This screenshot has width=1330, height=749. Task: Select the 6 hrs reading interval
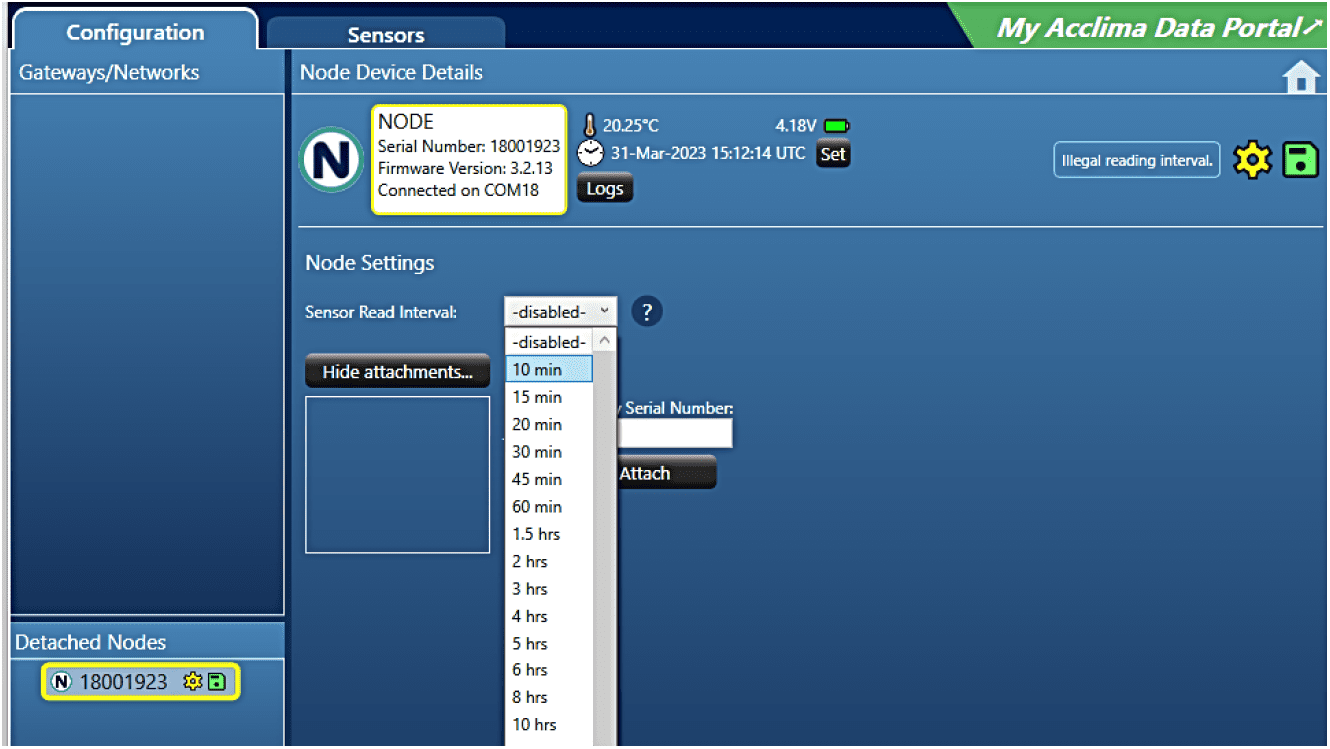[x=529, y=669]
